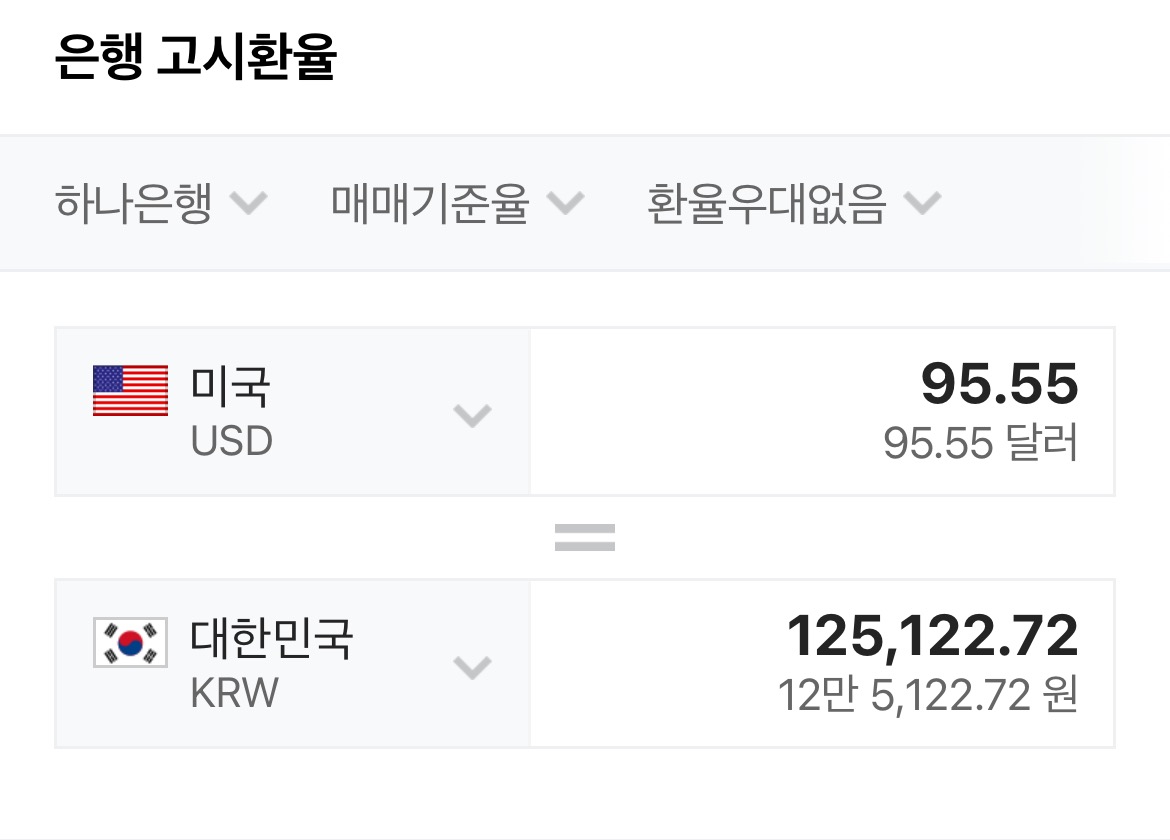Click the South Korea flag icon
Screen dimensions: 1170x840
[130, 642]
